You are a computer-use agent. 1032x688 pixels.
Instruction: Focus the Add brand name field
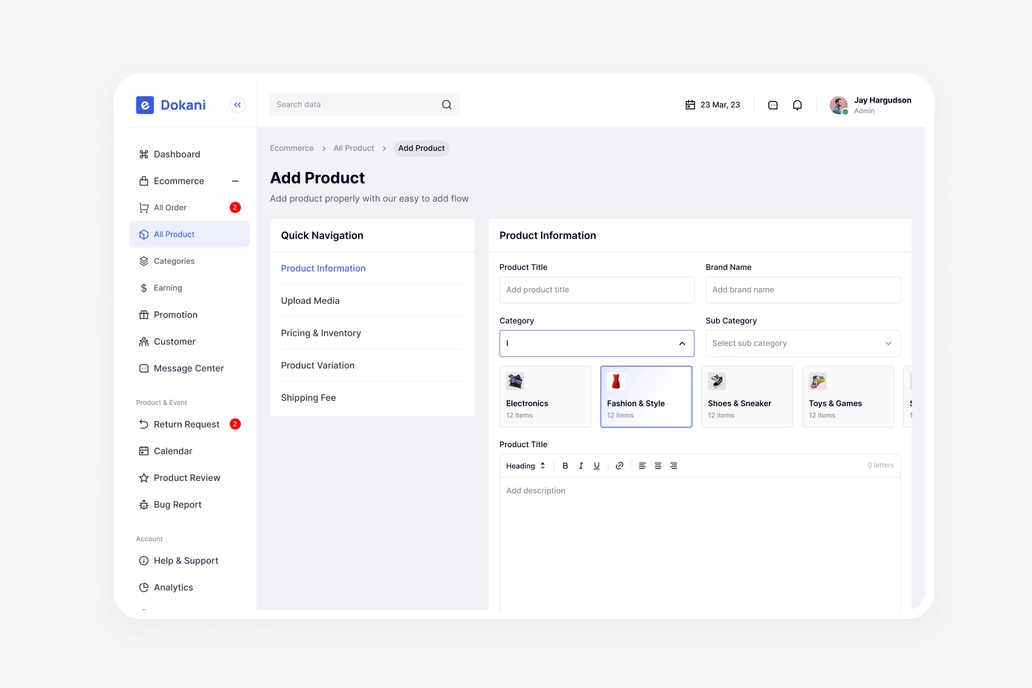pyautogui.click(x=803, y=290)
